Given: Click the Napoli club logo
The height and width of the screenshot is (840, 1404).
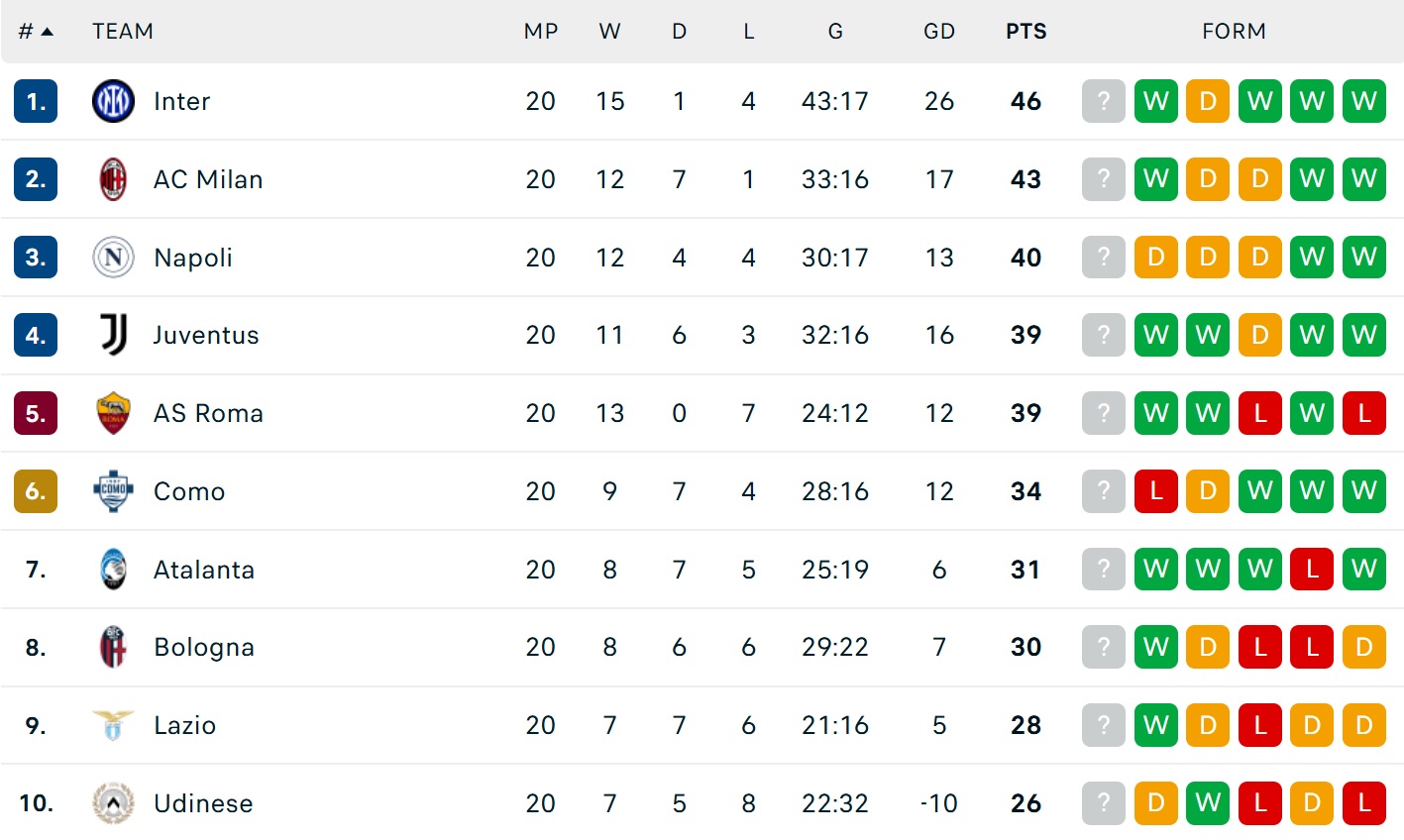Looking at the screenshot, I should [113, 258].
